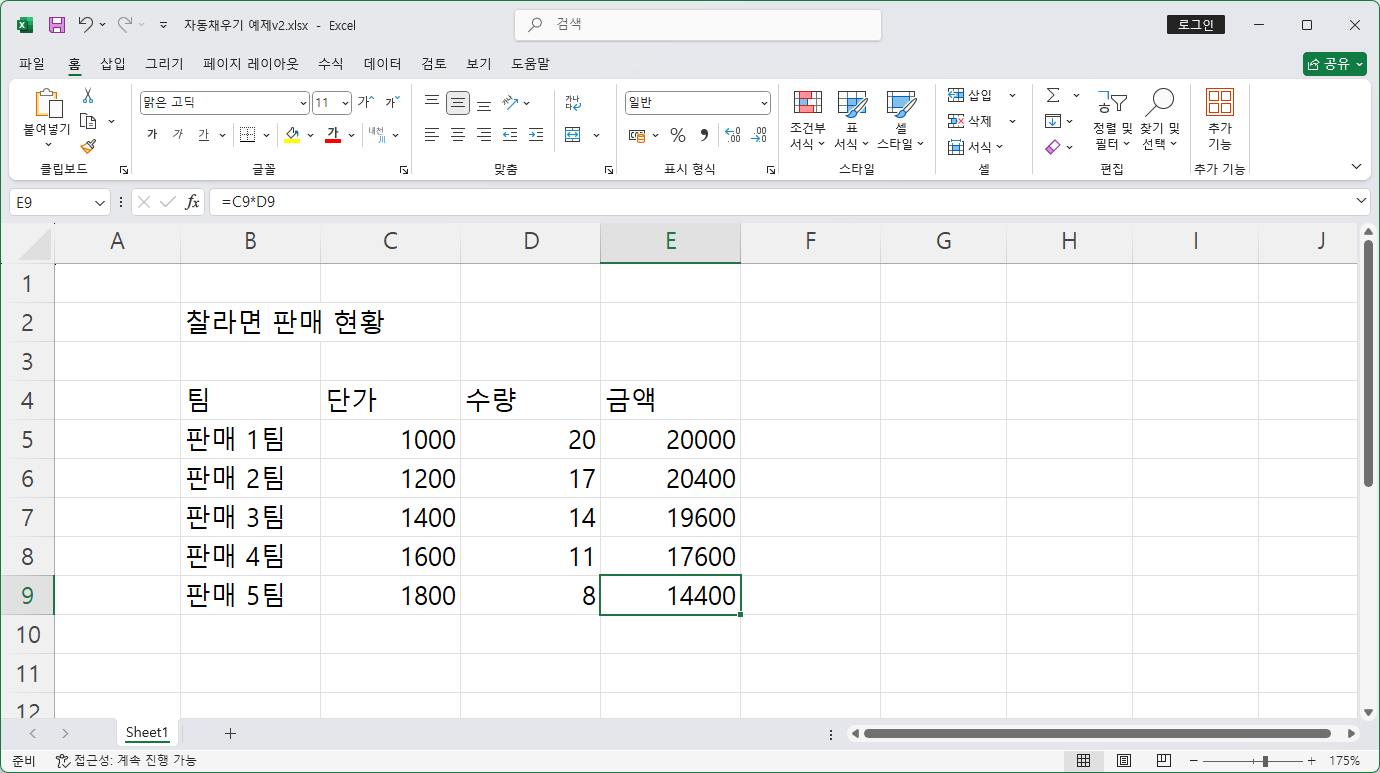The width and height of the screenshot is (1380, 773).
Task: Click the accounting number format icon
Action: 637,135
